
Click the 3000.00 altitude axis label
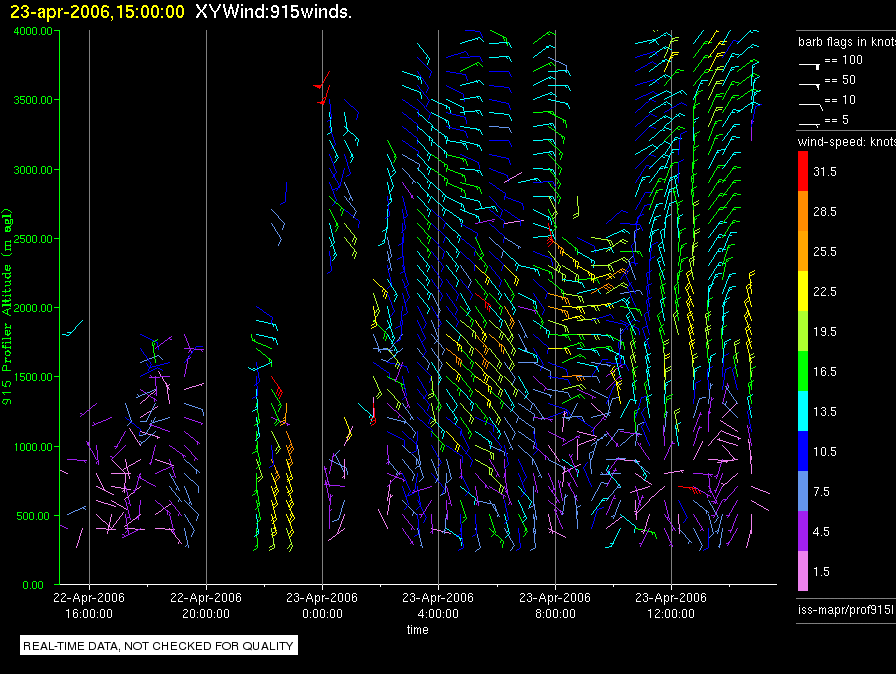(33, 170)
